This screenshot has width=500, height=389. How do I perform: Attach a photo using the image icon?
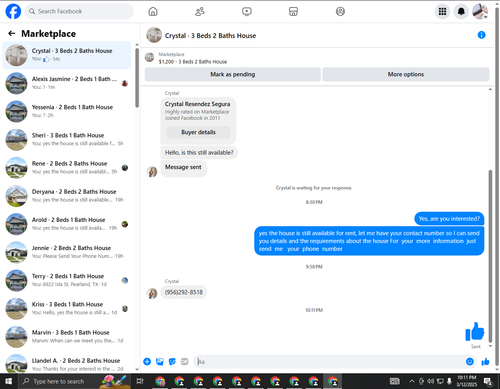point(160,362)
